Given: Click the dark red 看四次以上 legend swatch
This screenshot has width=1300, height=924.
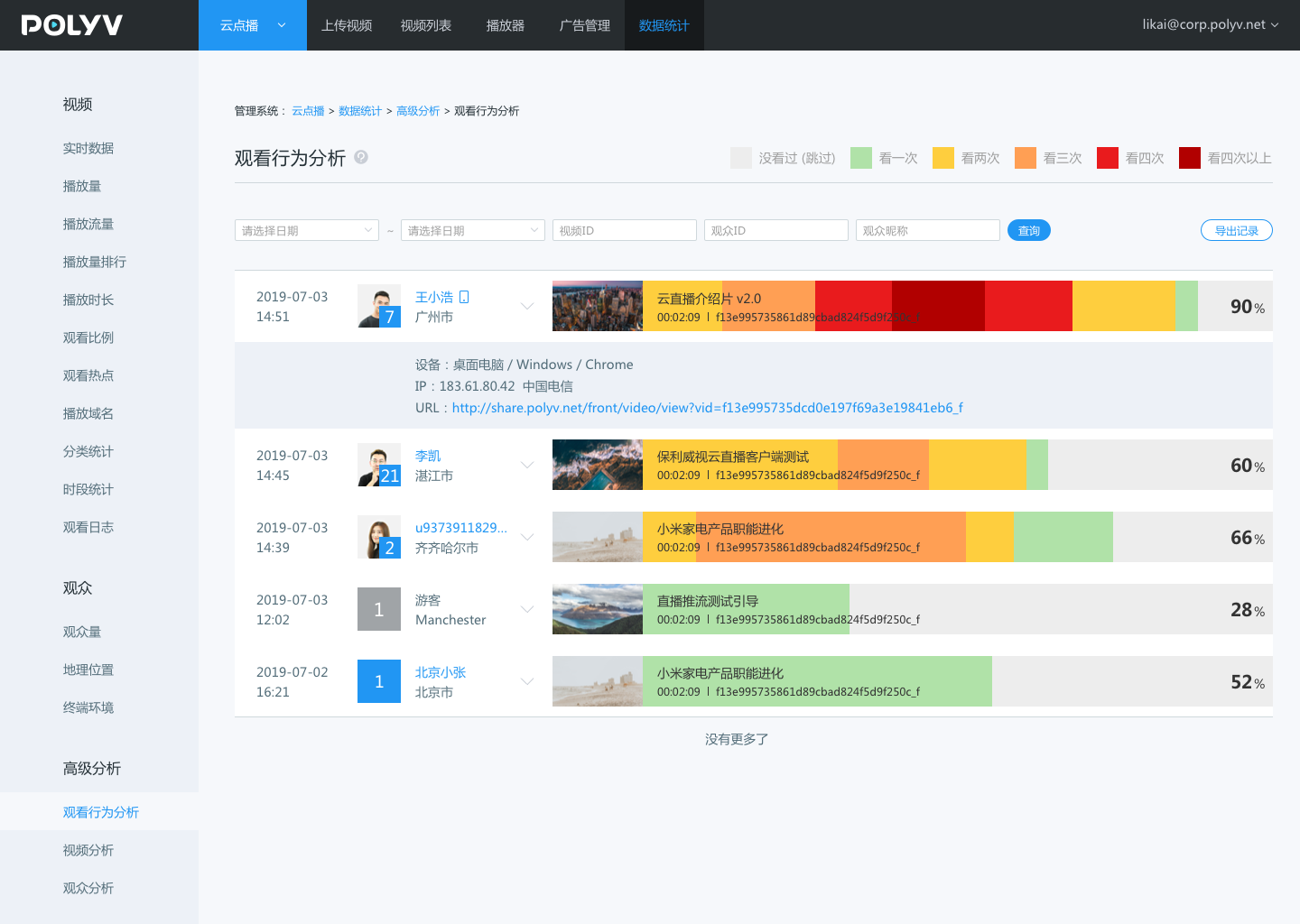Looking at the screenshot, I should [x=1190, y=158].
